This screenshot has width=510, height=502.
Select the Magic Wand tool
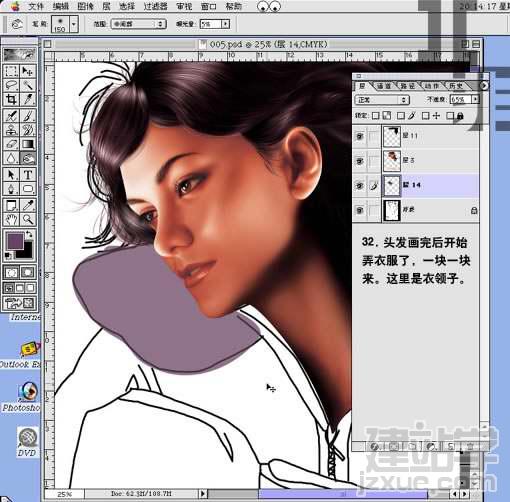pos(28,85)
